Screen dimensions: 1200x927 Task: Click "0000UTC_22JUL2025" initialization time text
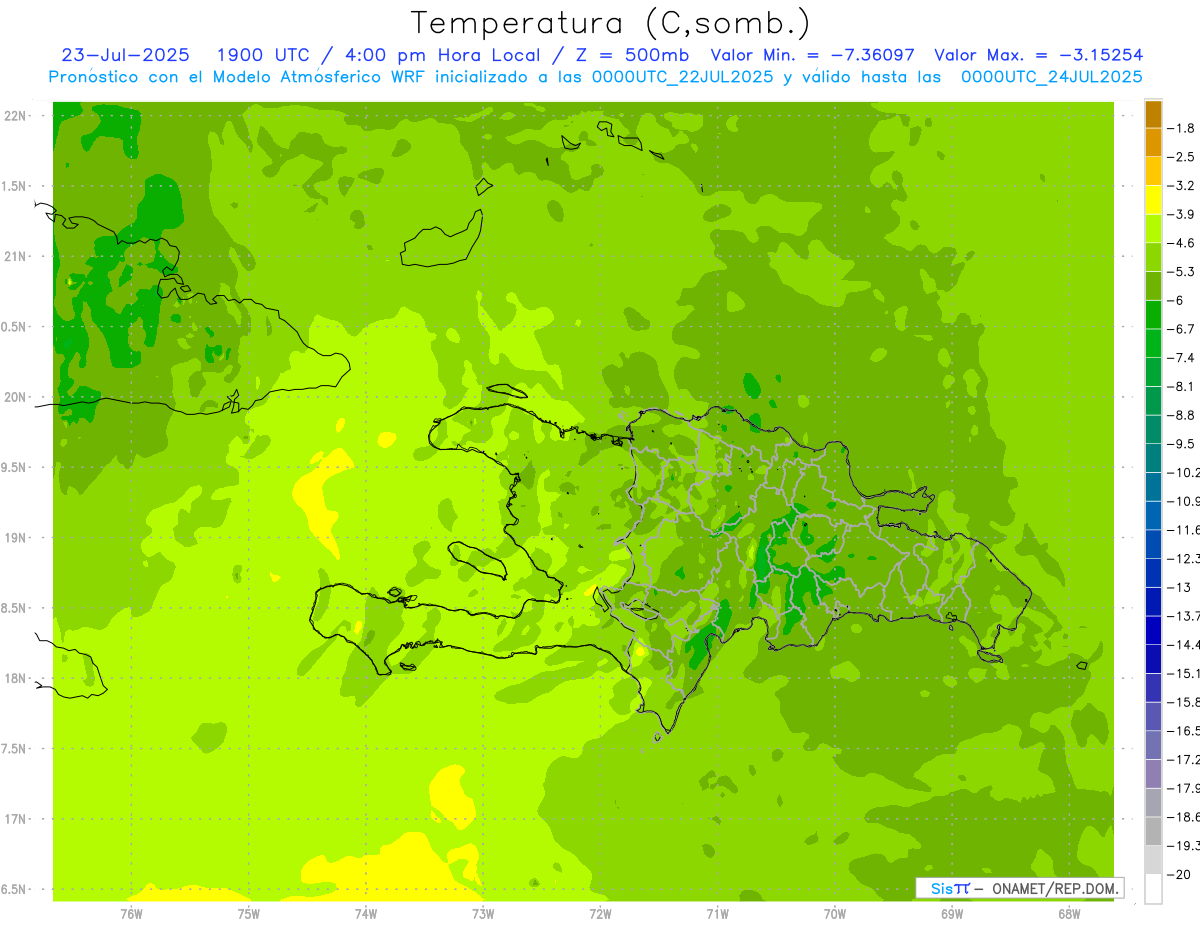click(x=683, y=76)
